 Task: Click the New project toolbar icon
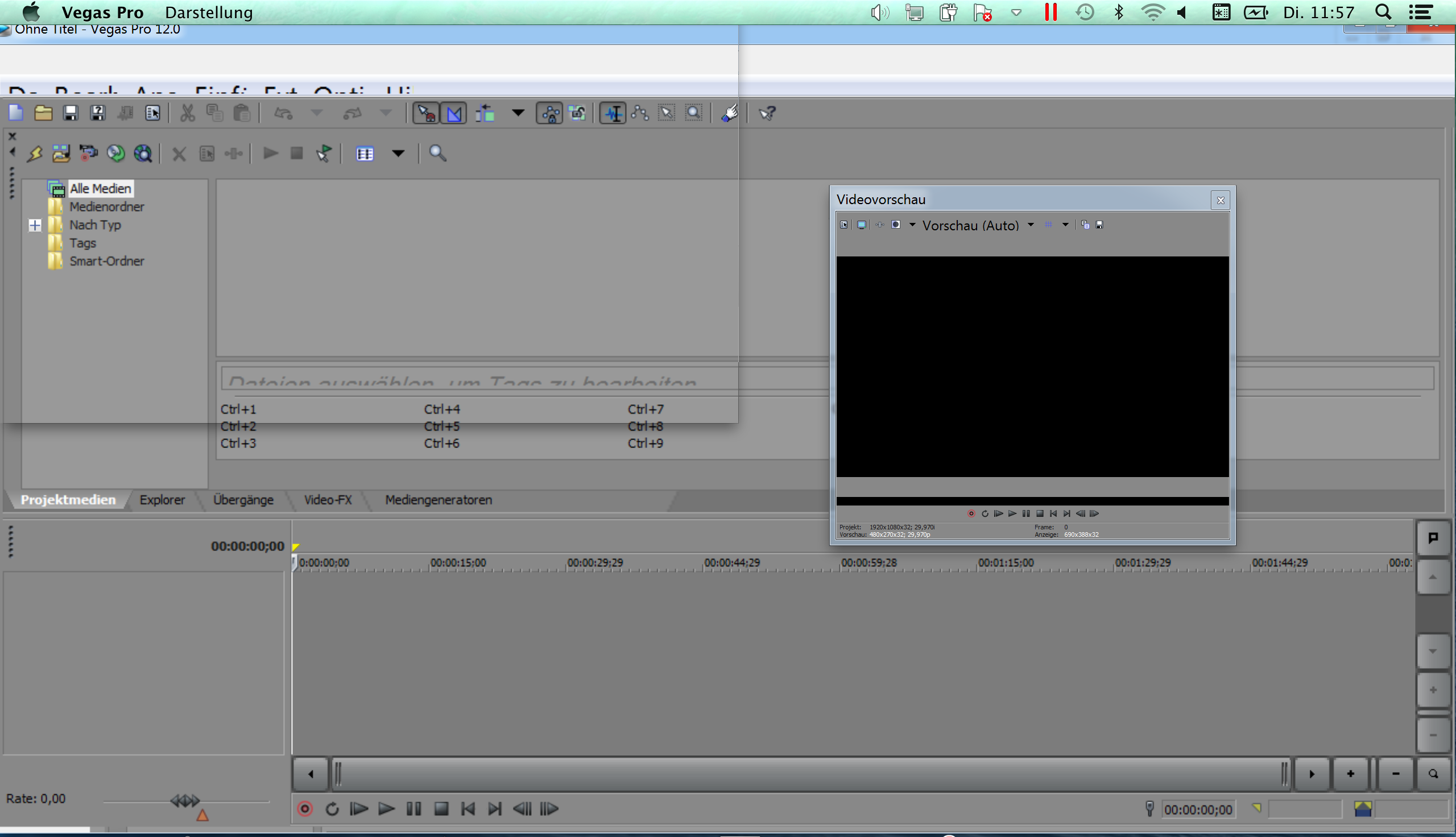point(15,113)
